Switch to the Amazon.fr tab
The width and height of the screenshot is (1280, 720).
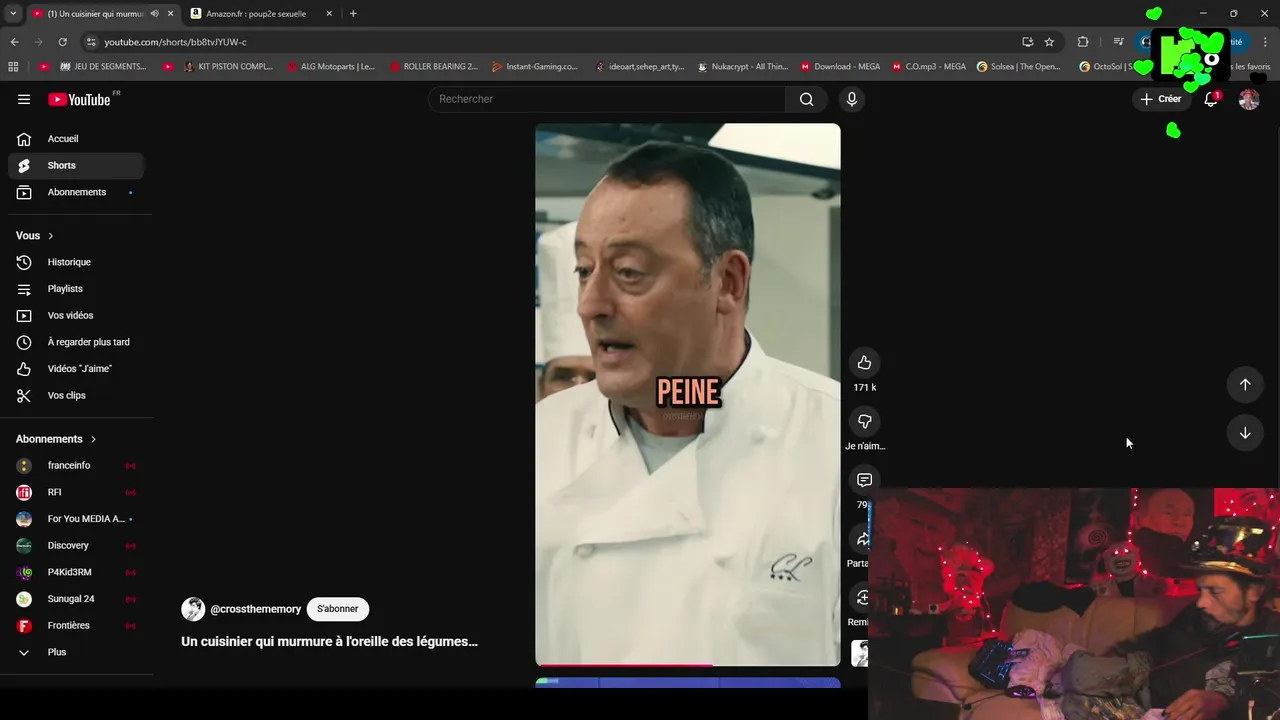point(261,13)
